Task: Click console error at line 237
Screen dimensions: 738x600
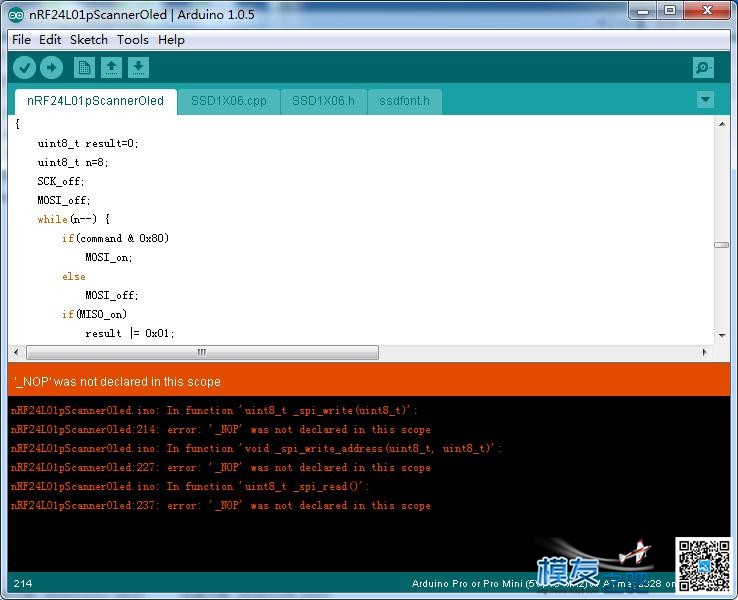Action: [x=221, y=505]
